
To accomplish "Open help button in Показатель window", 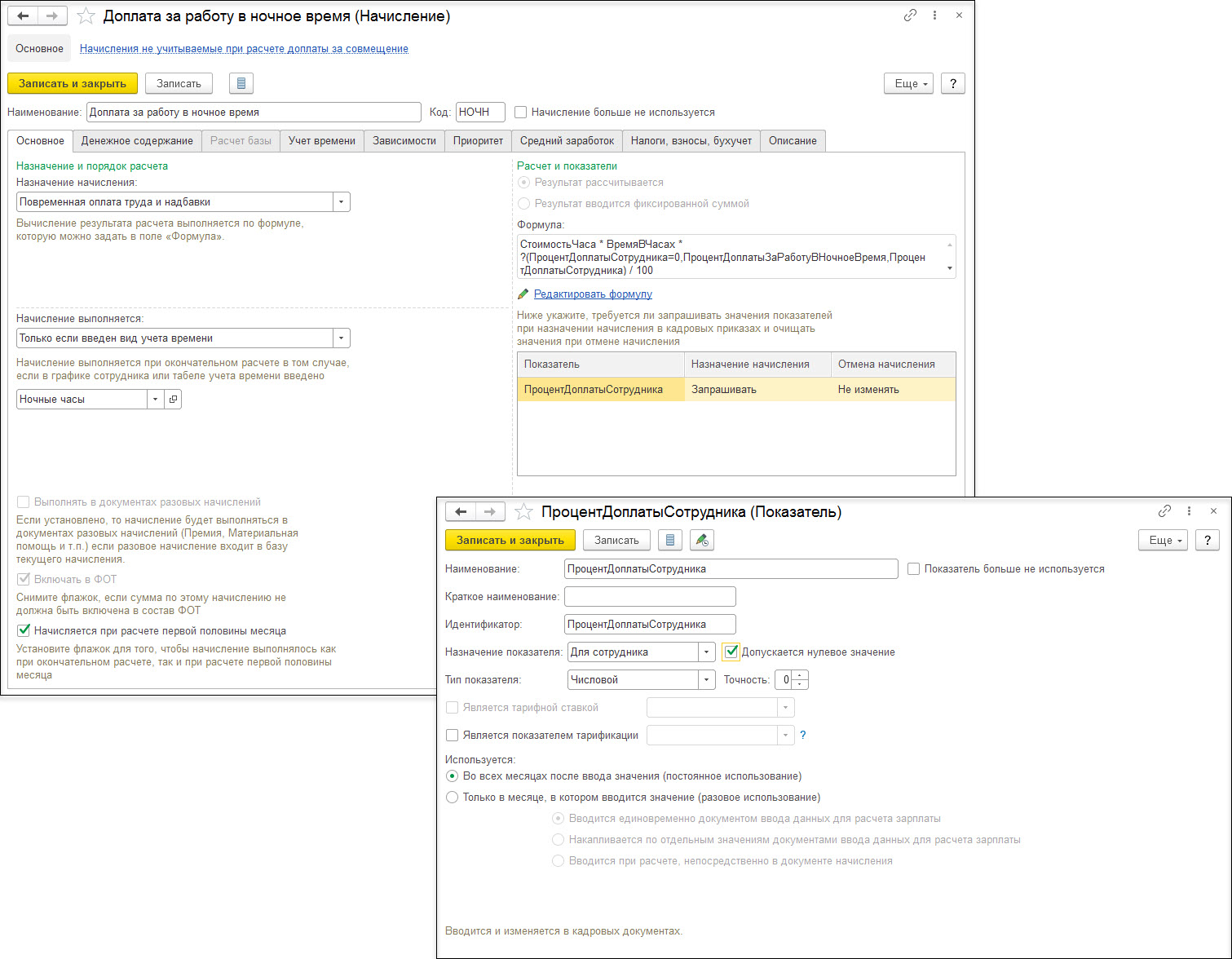I will (1208, 540).
